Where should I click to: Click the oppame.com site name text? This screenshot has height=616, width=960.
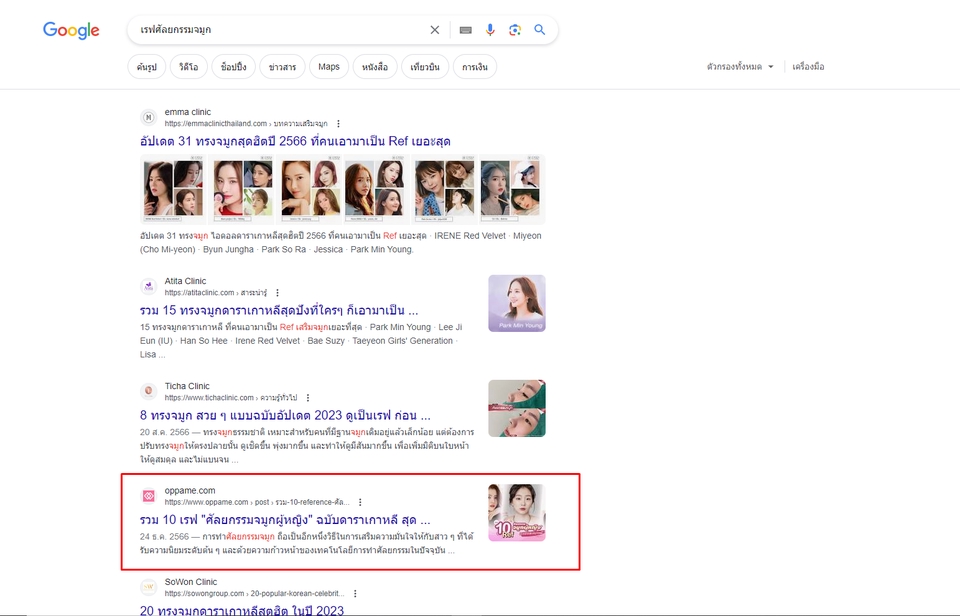coord(190,490)
